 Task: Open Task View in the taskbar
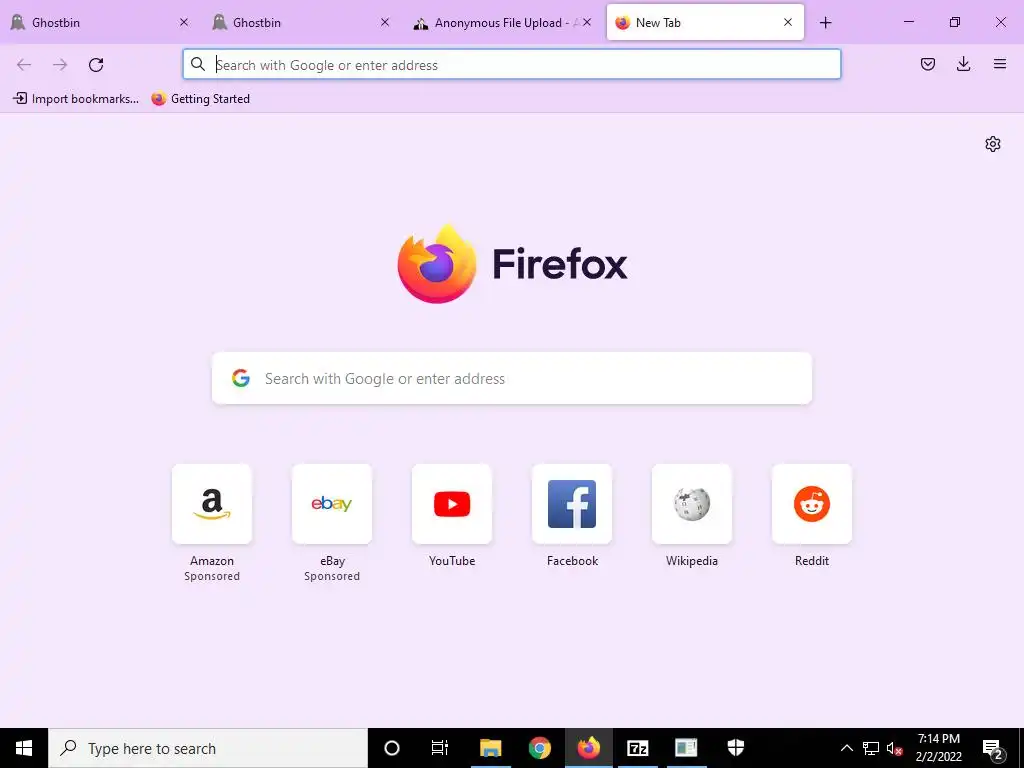pos(440,748)
